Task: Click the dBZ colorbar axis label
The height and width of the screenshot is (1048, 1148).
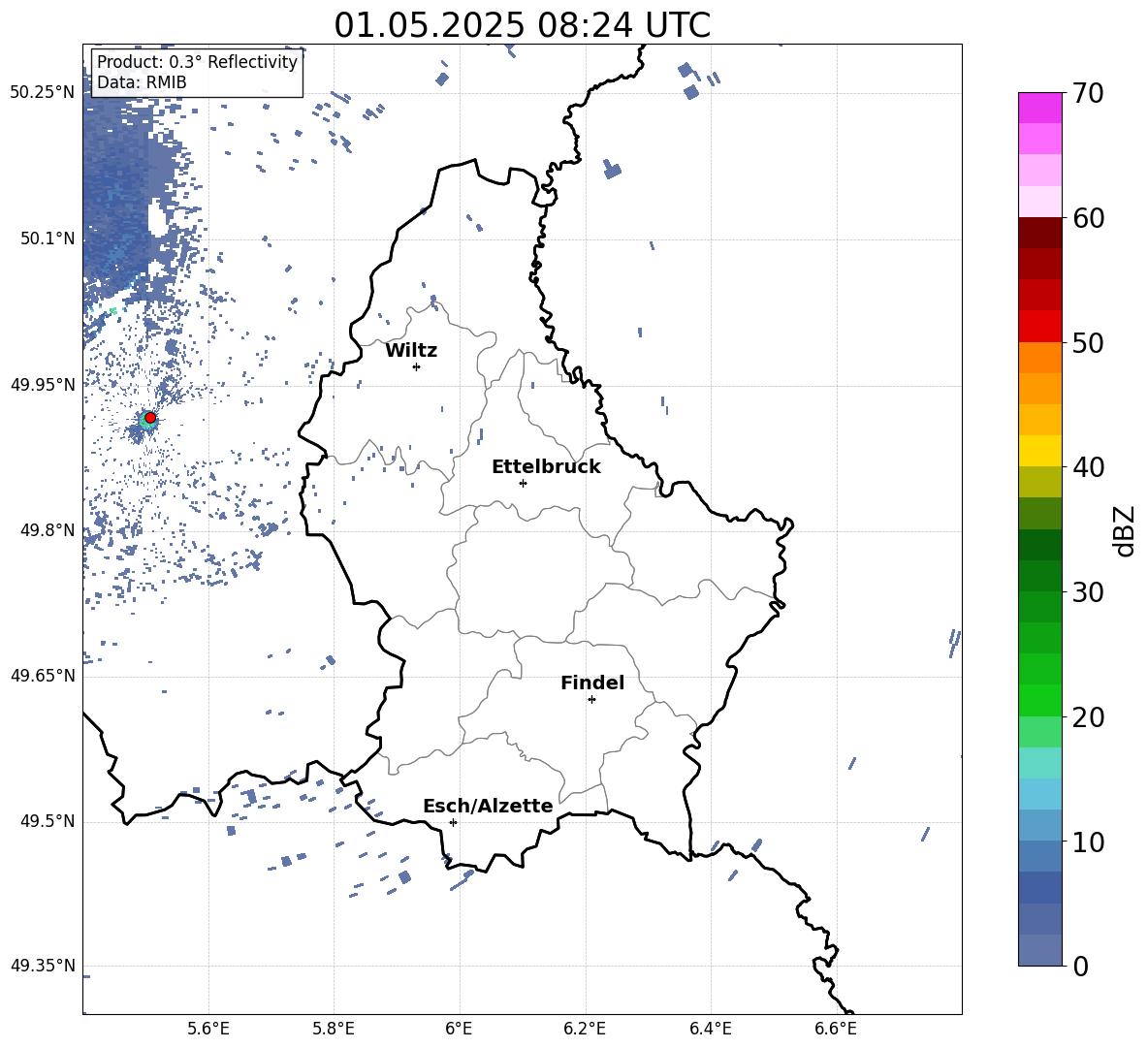Action: (x=1126, y=530)
